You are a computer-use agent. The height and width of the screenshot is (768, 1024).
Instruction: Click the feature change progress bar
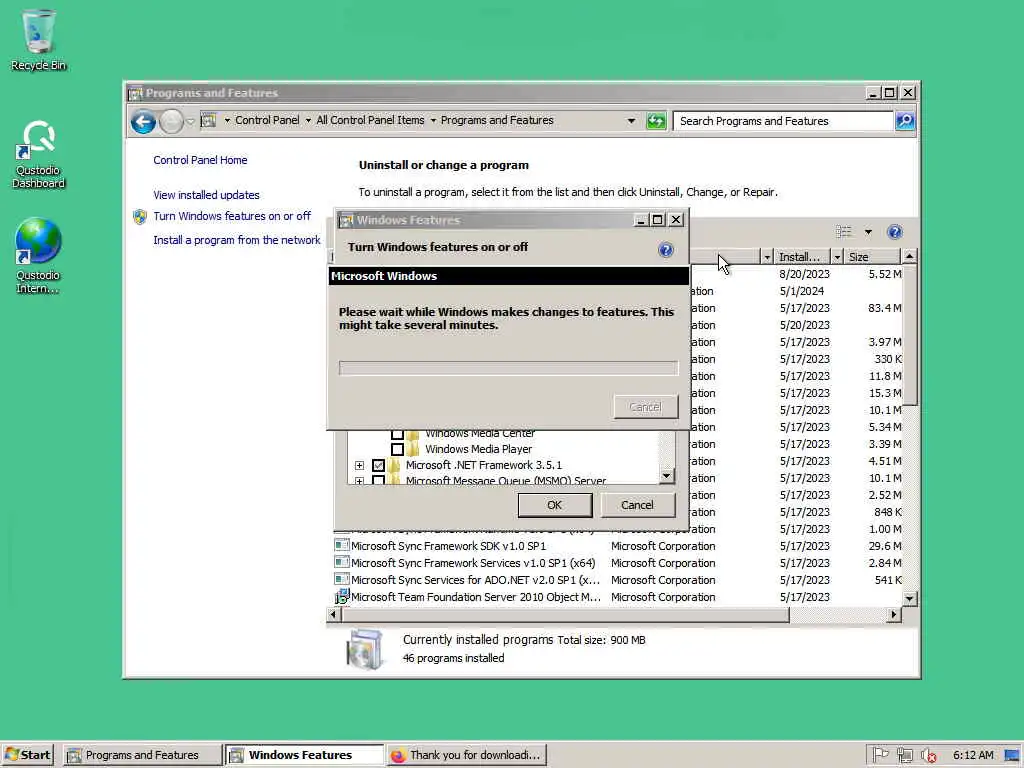[508, 368]
